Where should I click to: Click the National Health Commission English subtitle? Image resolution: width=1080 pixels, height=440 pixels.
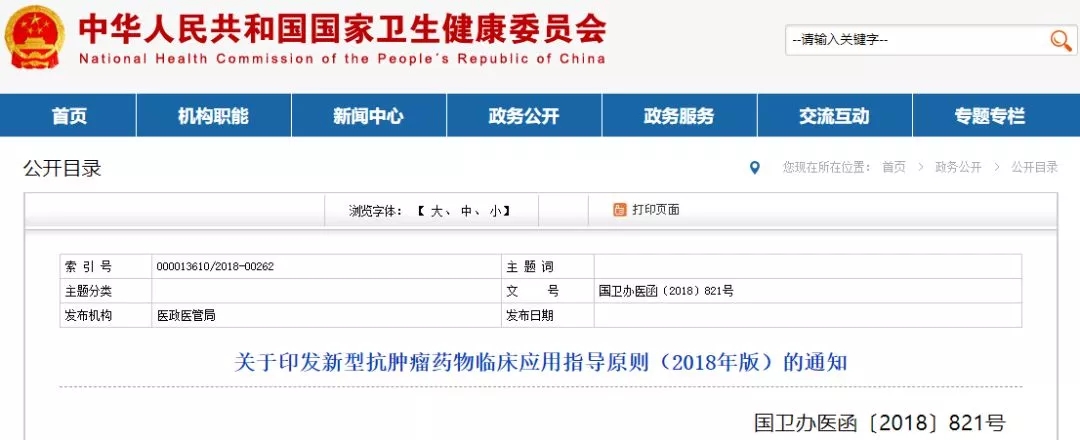click(342, 59)
